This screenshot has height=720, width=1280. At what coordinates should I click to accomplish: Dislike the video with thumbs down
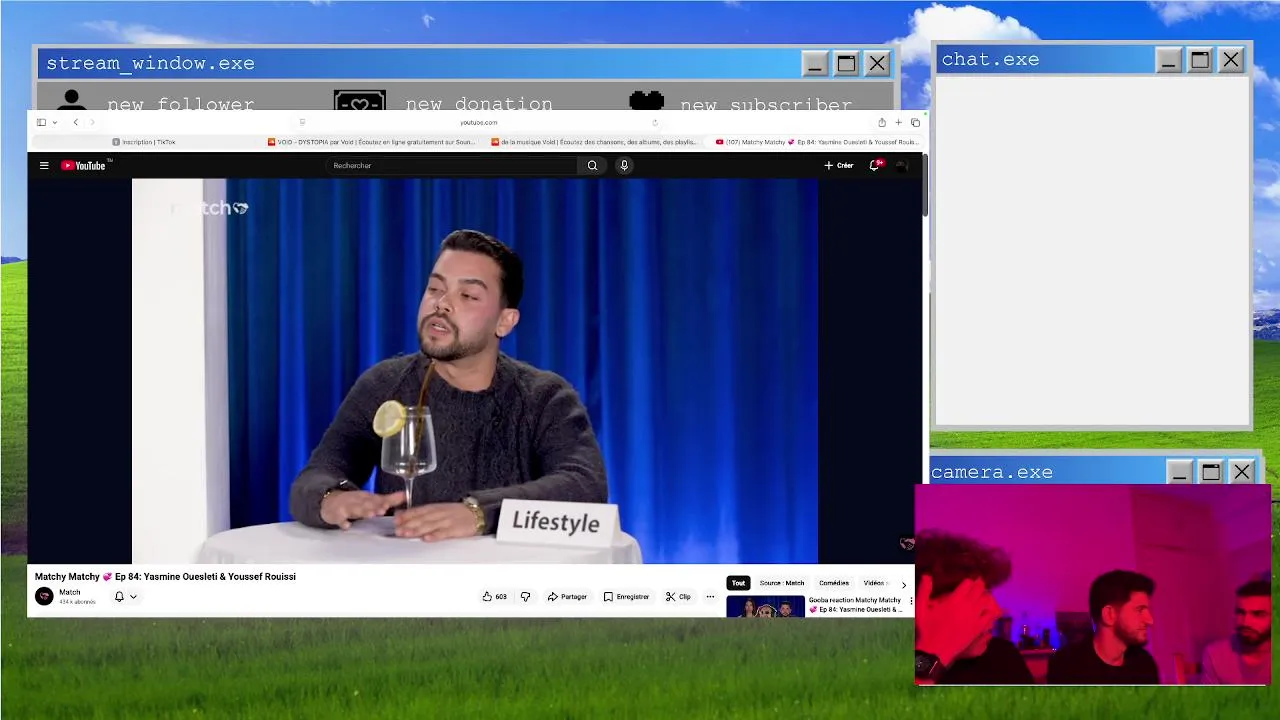(x=525, y=597)
